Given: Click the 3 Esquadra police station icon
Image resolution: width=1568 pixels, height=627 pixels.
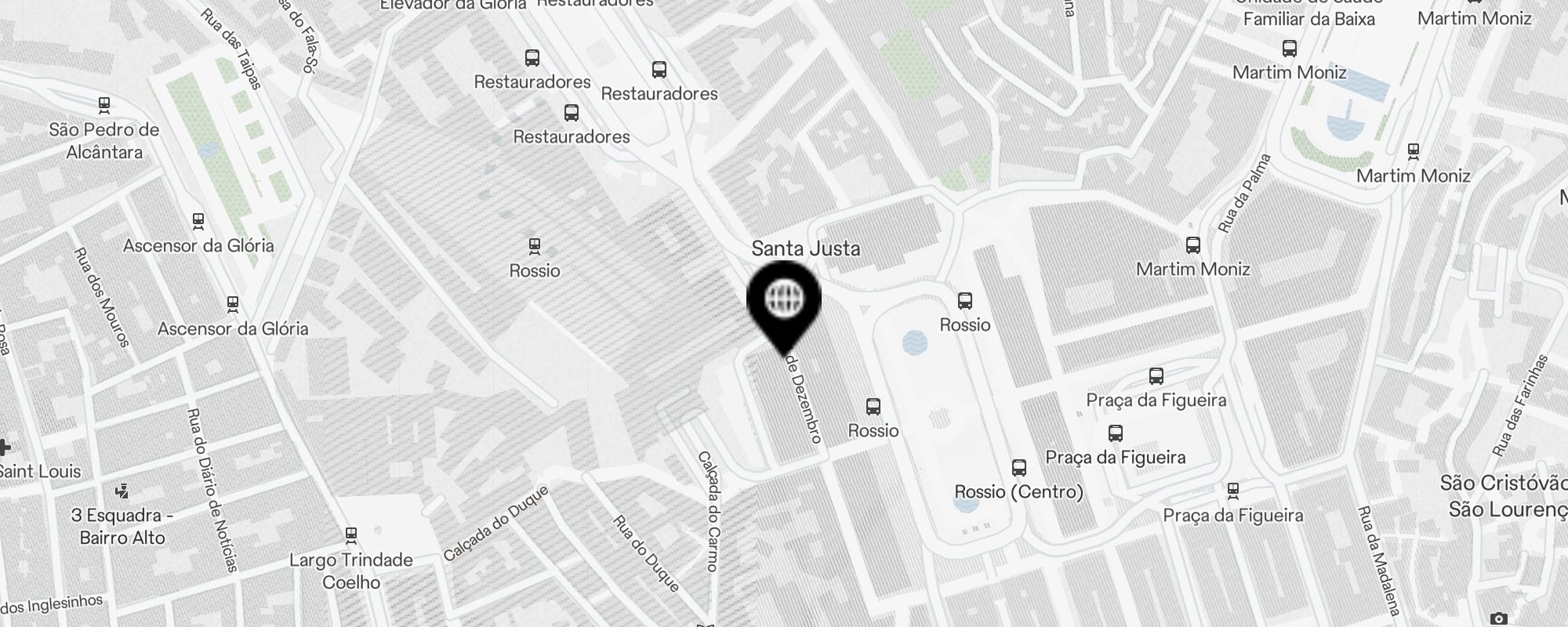Looking at the screenshot, I should [122, 491].
